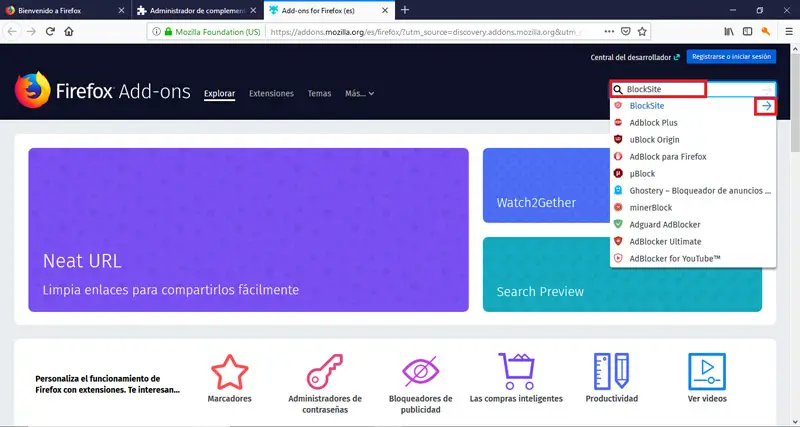Open the Firefox home page icon
This screenshot has height=427, width=800.
click(69, 32)
